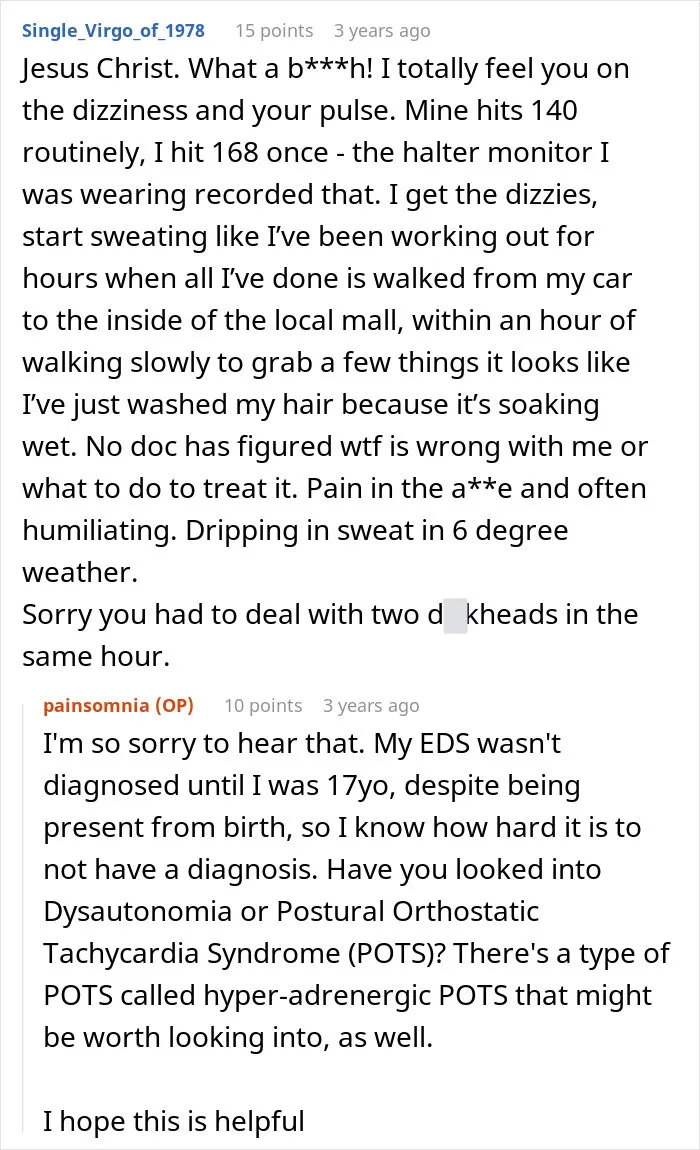
Task: Click first comment's 3 years ago timestamp
Action: pos(382,31)
